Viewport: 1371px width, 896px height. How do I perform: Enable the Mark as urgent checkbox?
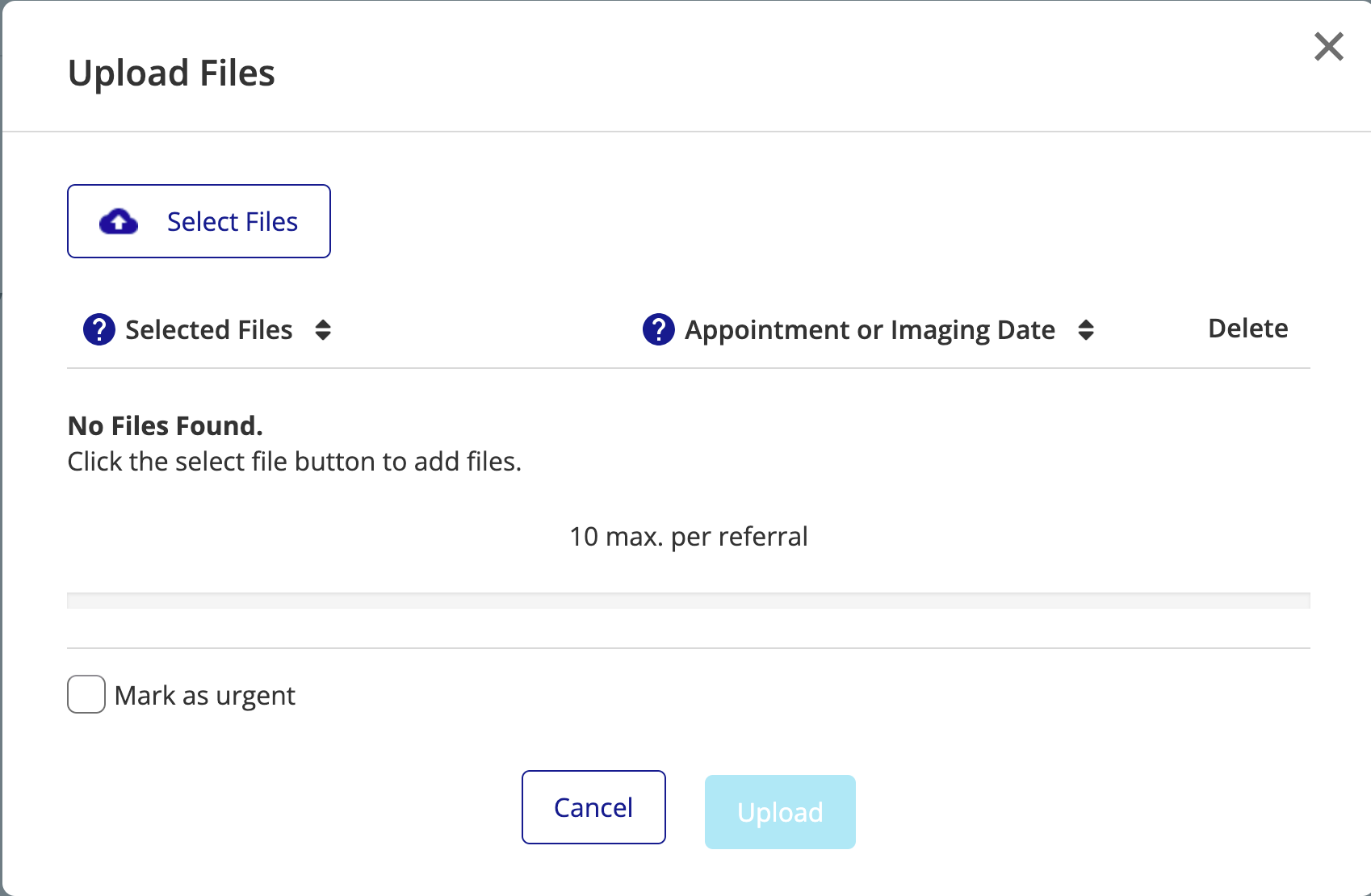(x=86, y=694)
